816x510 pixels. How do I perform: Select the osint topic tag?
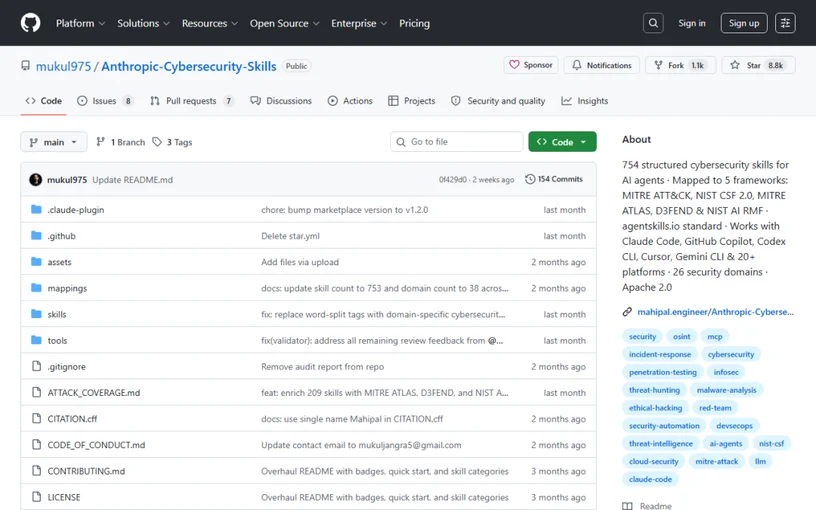tap(681, 336)
